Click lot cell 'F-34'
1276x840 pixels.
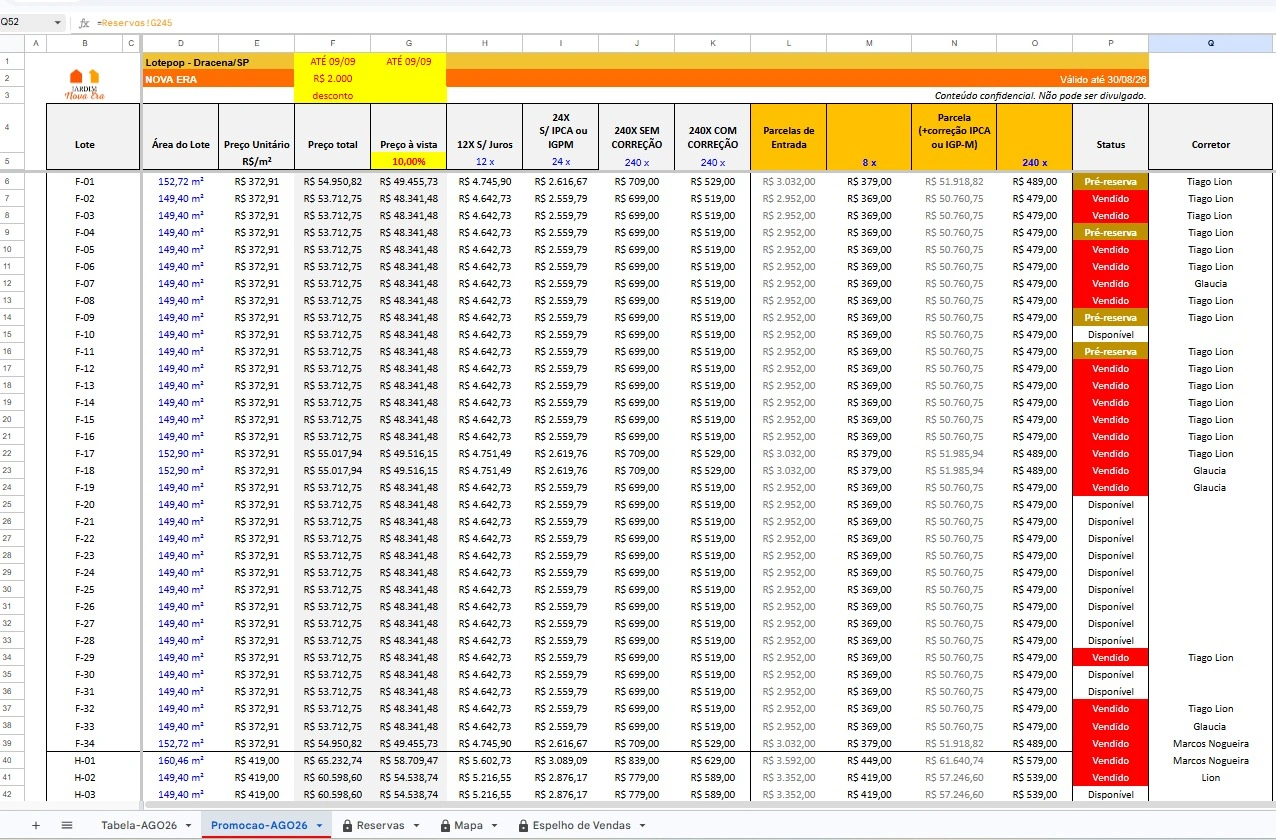point(85,743)
